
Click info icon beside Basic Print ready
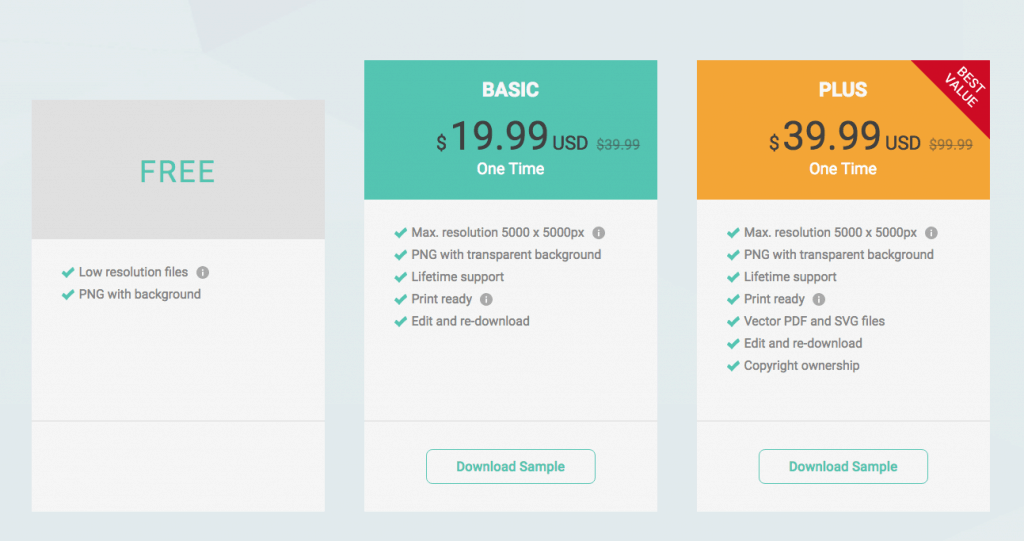tap(487, 299)
